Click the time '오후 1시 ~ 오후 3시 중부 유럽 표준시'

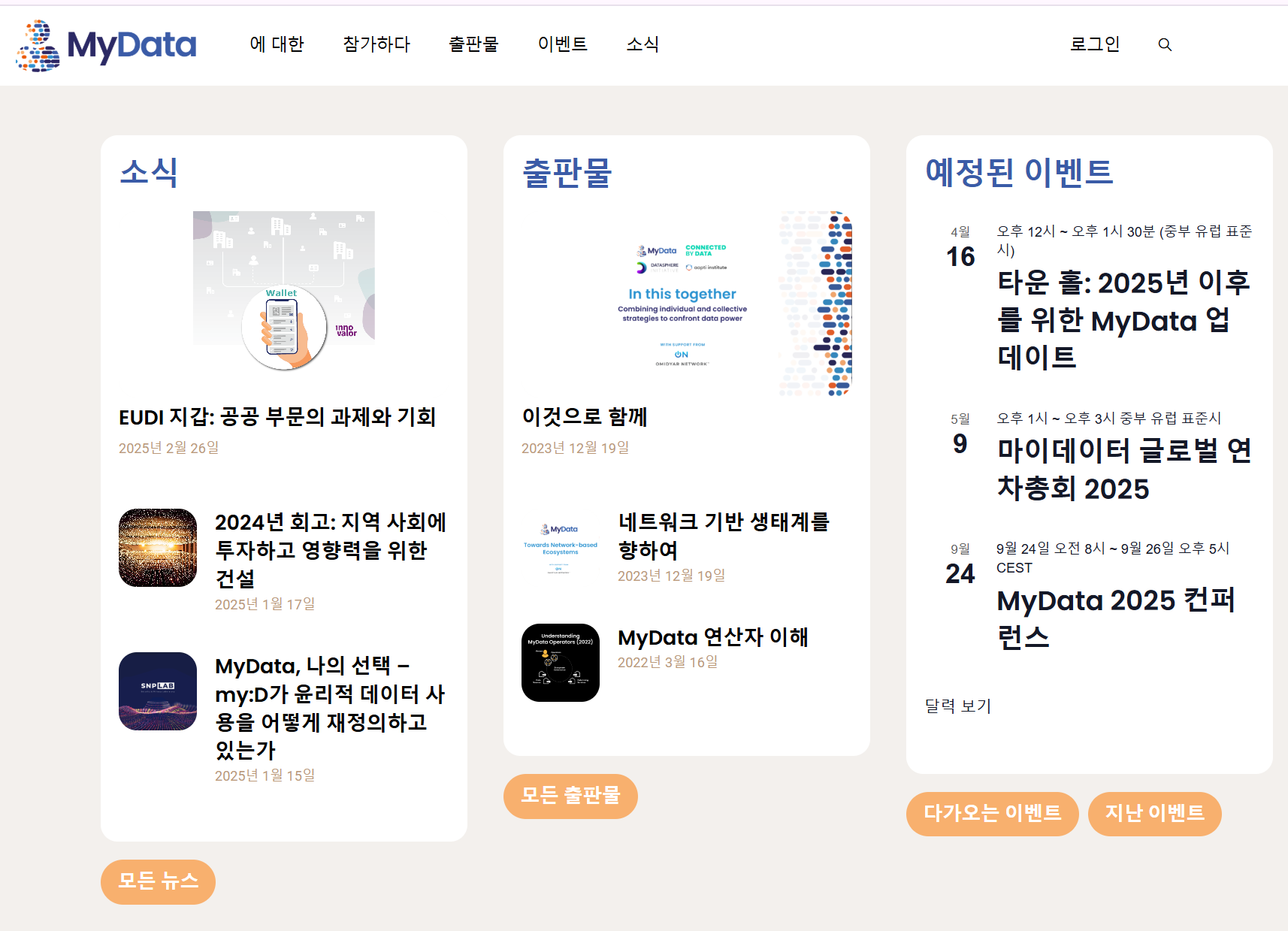tap(1109, 419)
